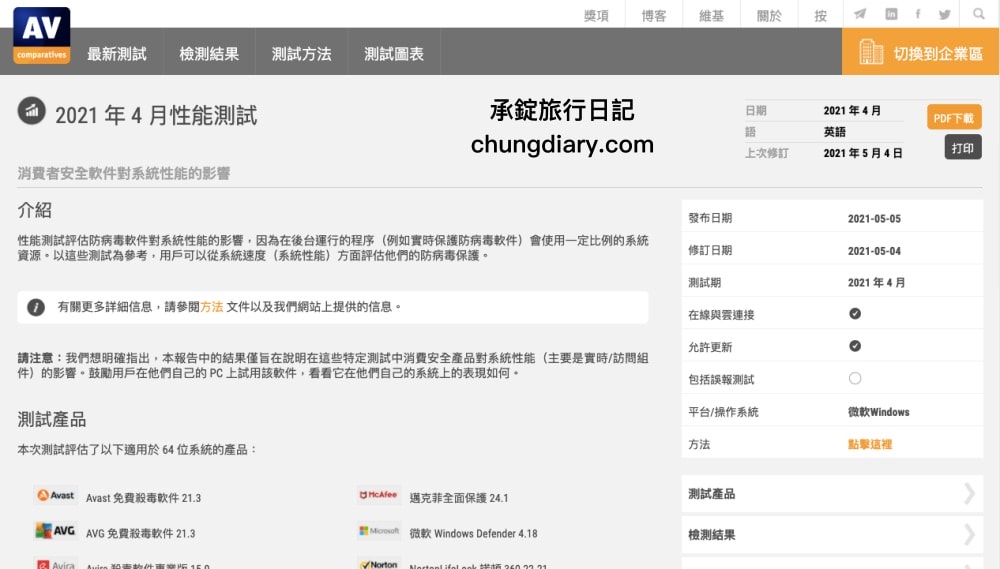Open the Telegram share icon
Image resolution: width=1000 pixels, height=569 pixels.
coord(860,14)
